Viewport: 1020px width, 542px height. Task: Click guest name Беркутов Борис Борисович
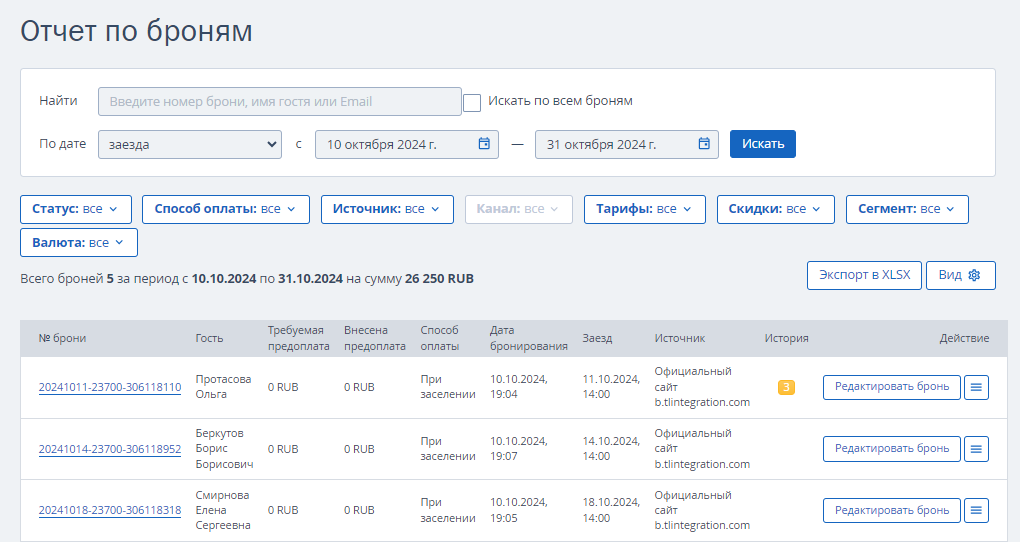click(224, 449)
